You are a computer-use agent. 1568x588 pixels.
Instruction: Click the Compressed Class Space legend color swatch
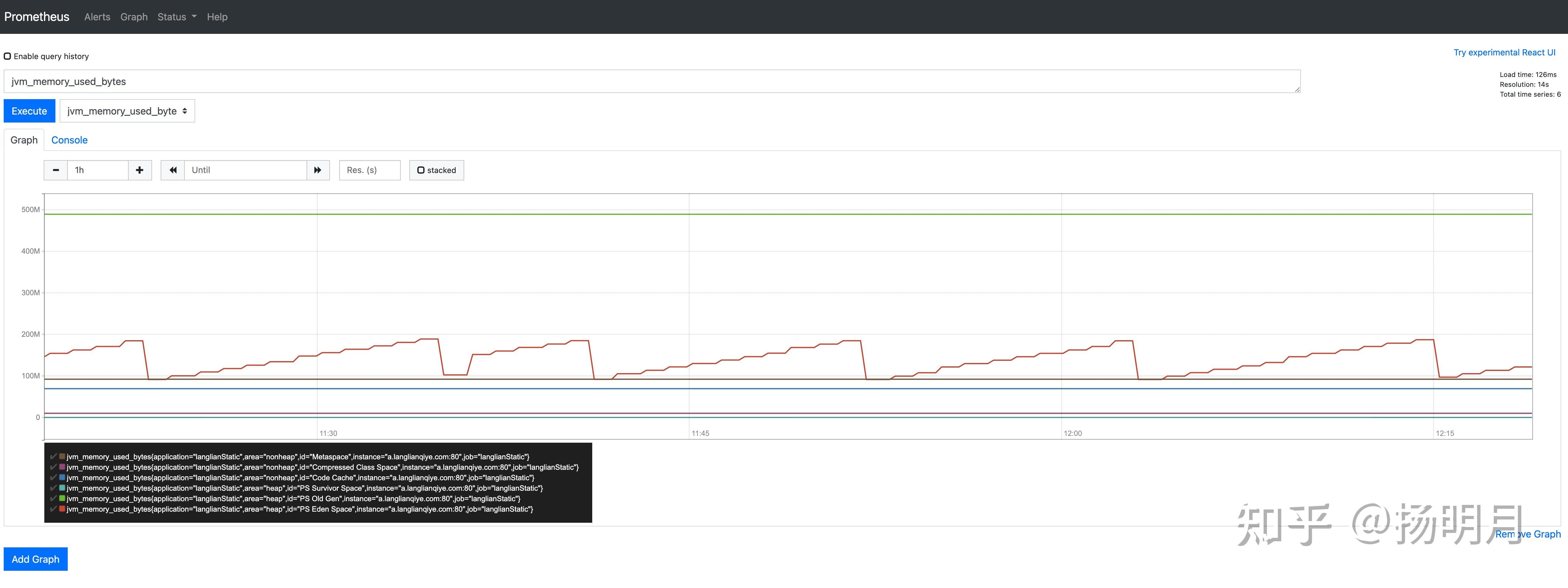(x=62, y=467)
